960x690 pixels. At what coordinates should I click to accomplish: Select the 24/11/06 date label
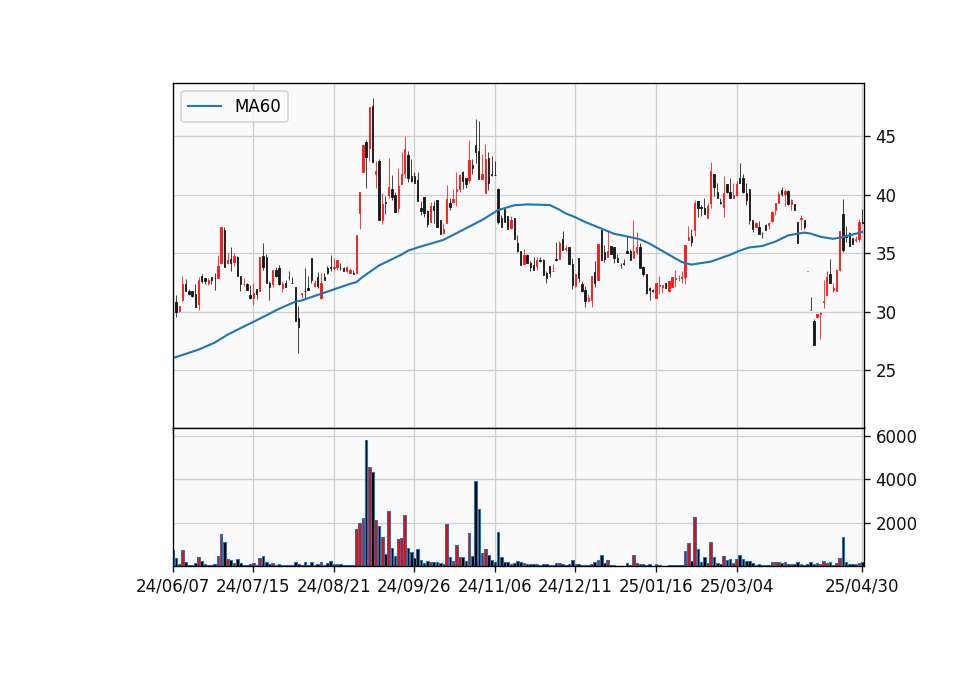pos(495,586)
